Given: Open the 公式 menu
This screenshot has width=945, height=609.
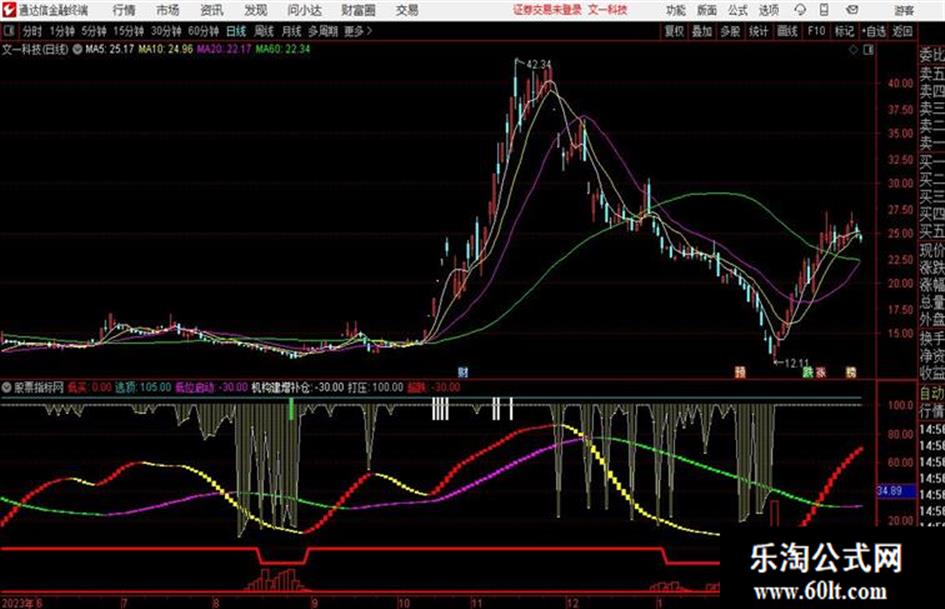Looking at the screenshot, I should 738,10.
